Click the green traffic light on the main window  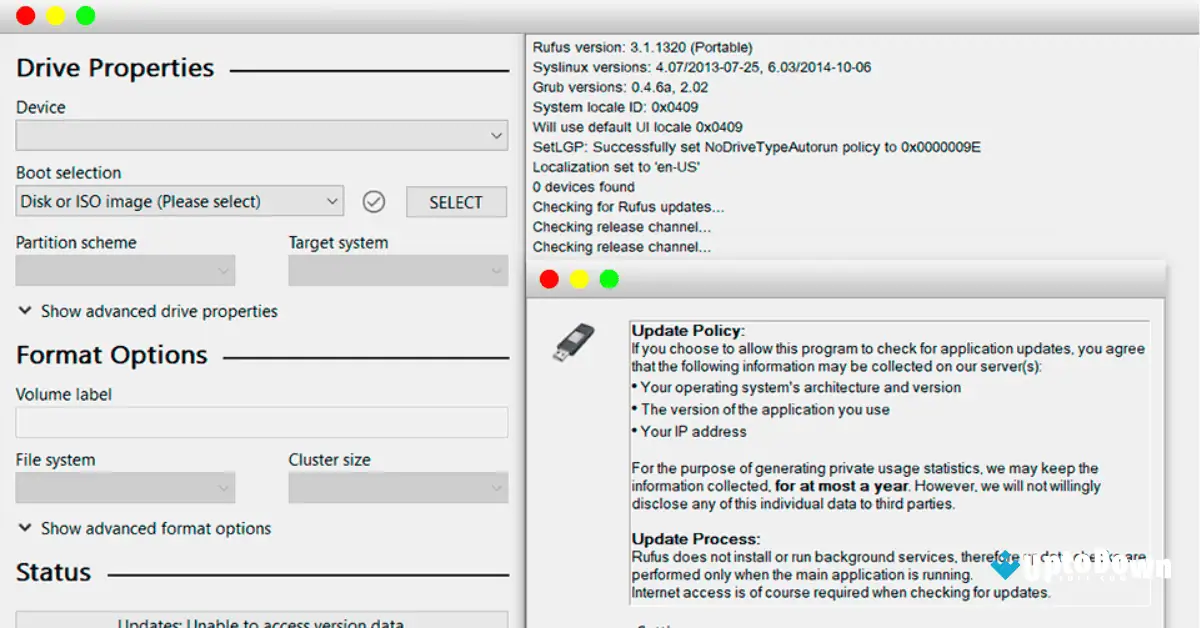click(85, 15)
